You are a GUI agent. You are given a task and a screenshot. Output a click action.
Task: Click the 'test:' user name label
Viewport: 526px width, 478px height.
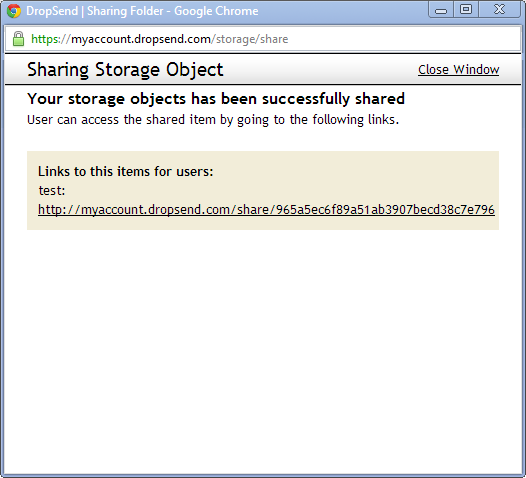(52, 191)
